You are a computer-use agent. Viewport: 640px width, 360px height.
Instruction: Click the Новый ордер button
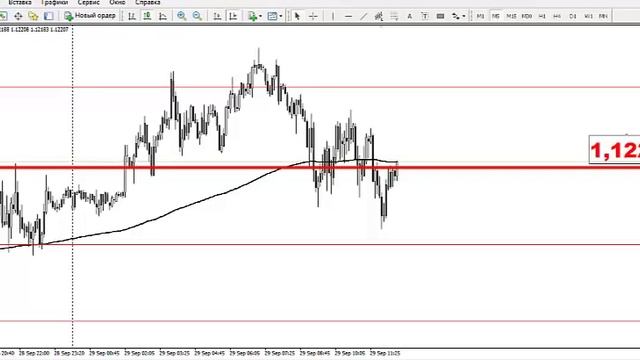(x=90, y=16)
